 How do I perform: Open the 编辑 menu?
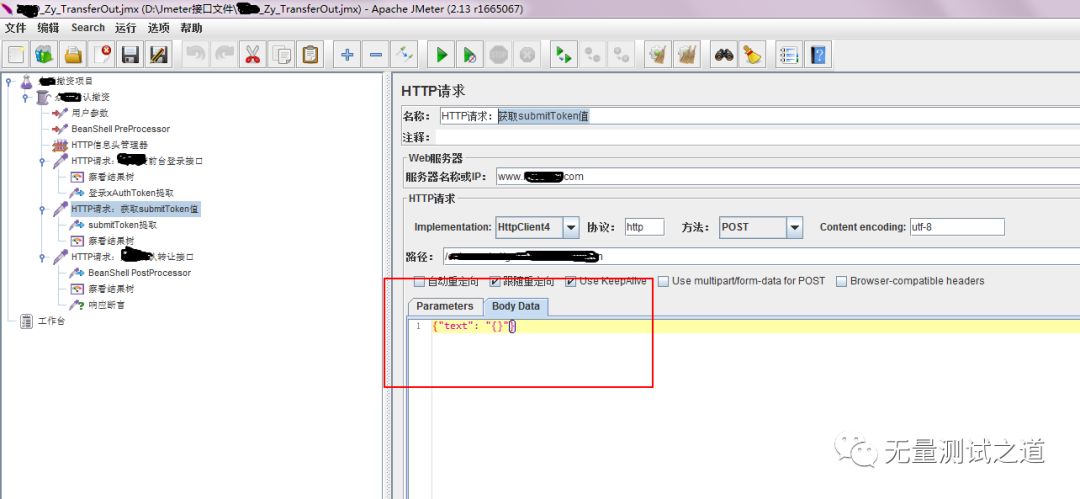pyautogui.click(x=48, y=28)
